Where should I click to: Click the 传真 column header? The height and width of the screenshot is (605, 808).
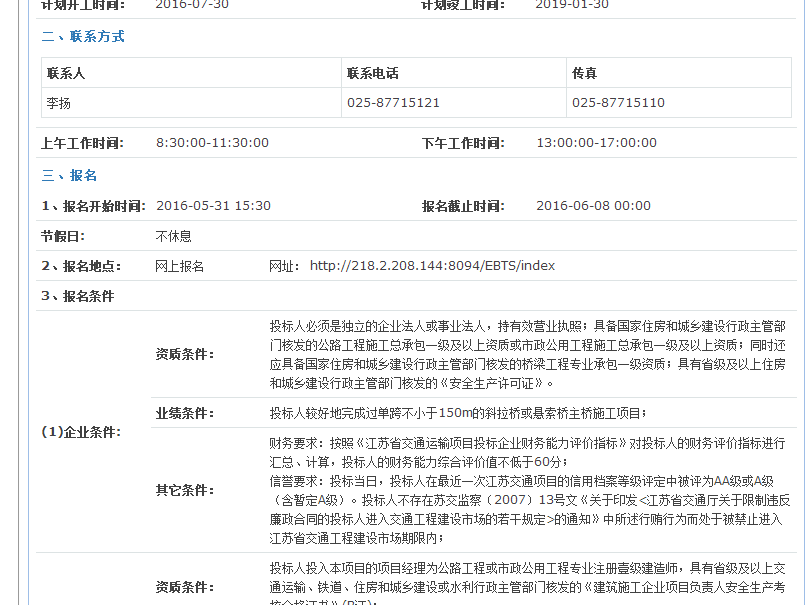click(x=584, y=74)
